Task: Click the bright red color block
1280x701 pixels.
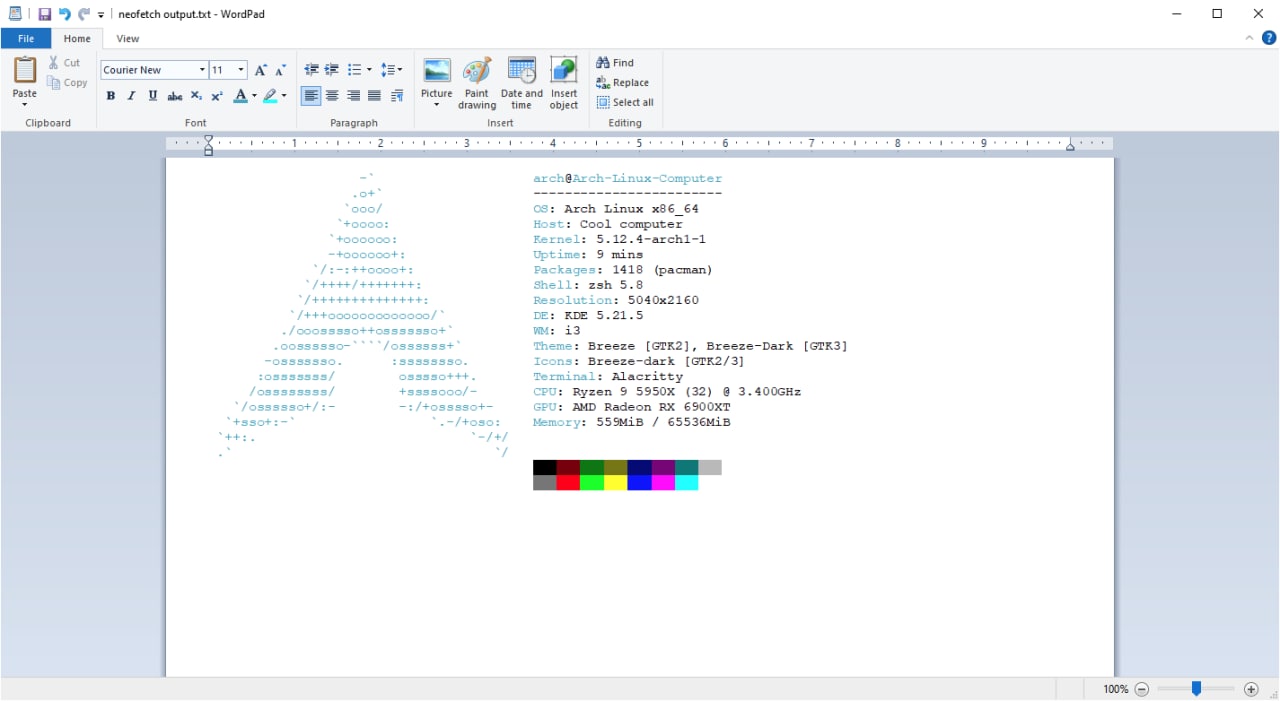Action: pos(568,483)
